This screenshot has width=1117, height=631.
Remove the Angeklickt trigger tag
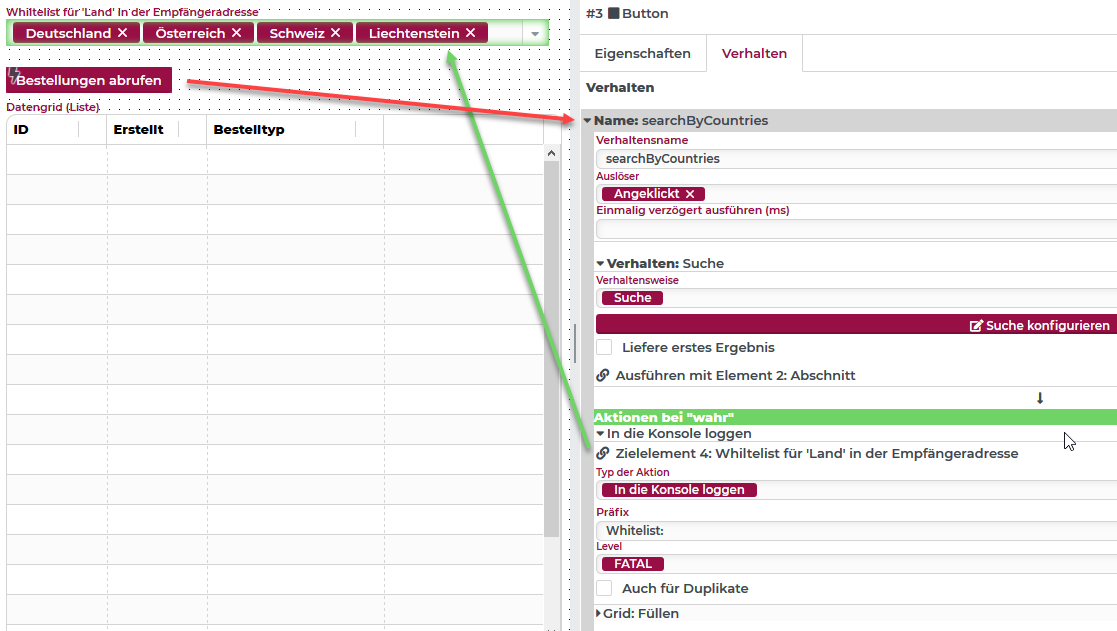click(689, 194)
